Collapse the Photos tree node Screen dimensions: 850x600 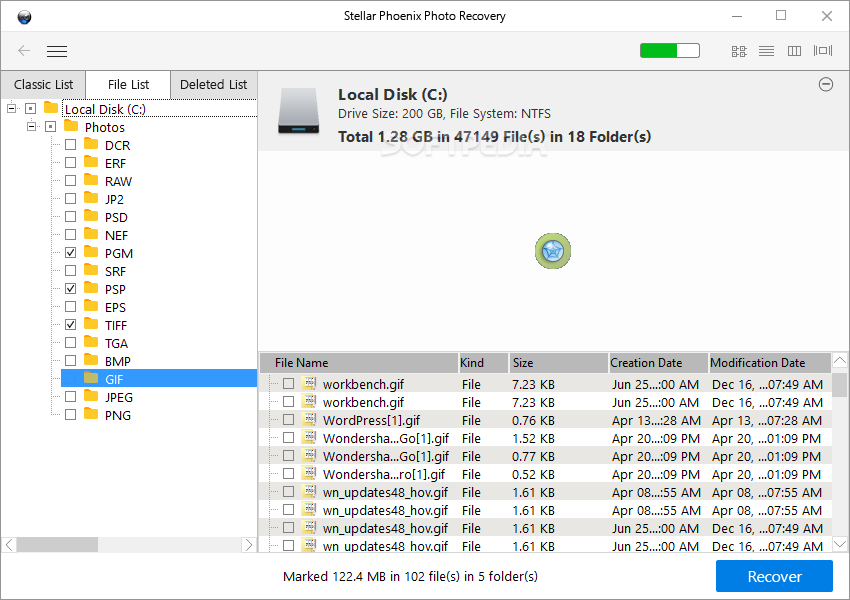click(31, 126)
